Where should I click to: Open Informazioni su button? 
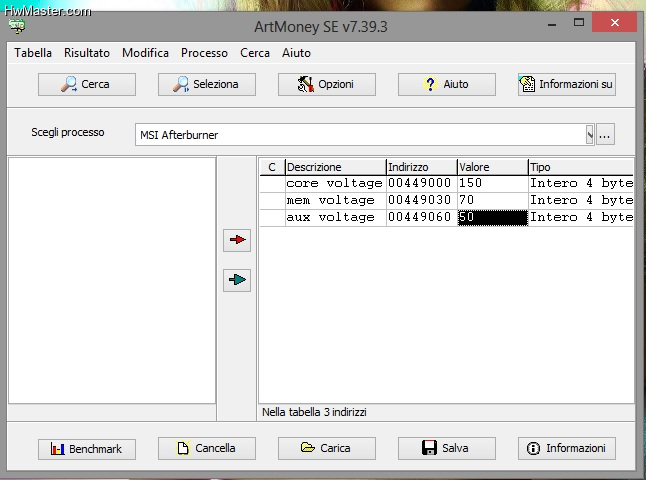(567, 84)
